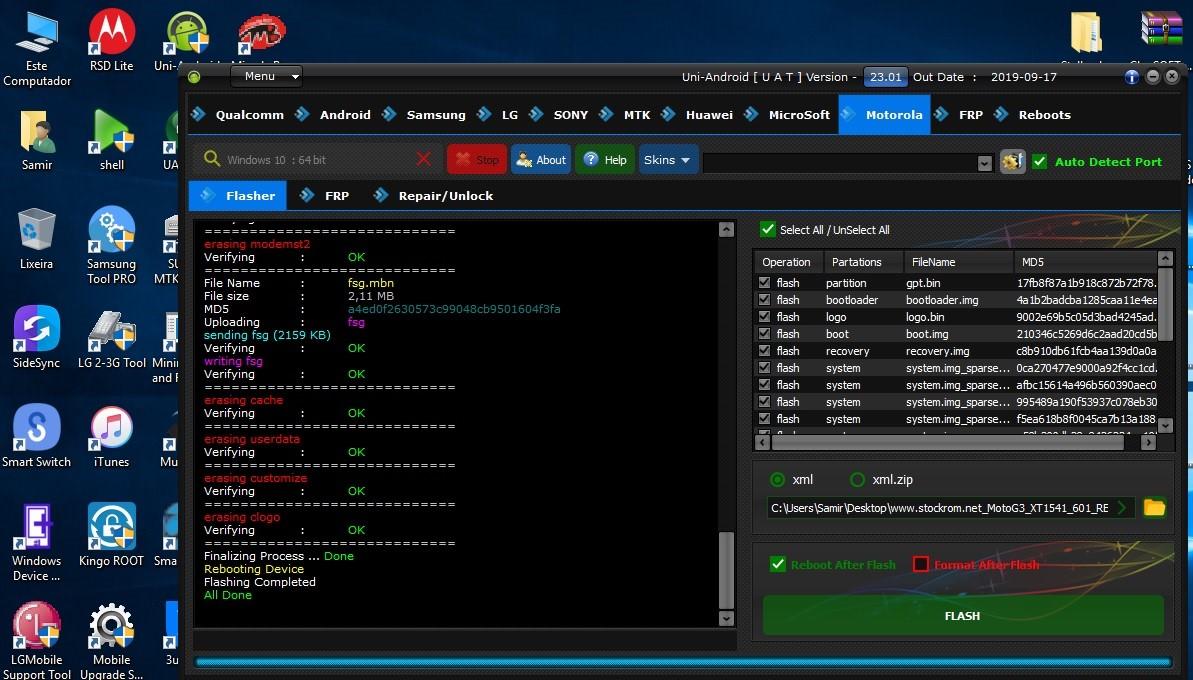Enable Format After Flash checkbox
Screen dimensions: 1193x680
point(921,564)
